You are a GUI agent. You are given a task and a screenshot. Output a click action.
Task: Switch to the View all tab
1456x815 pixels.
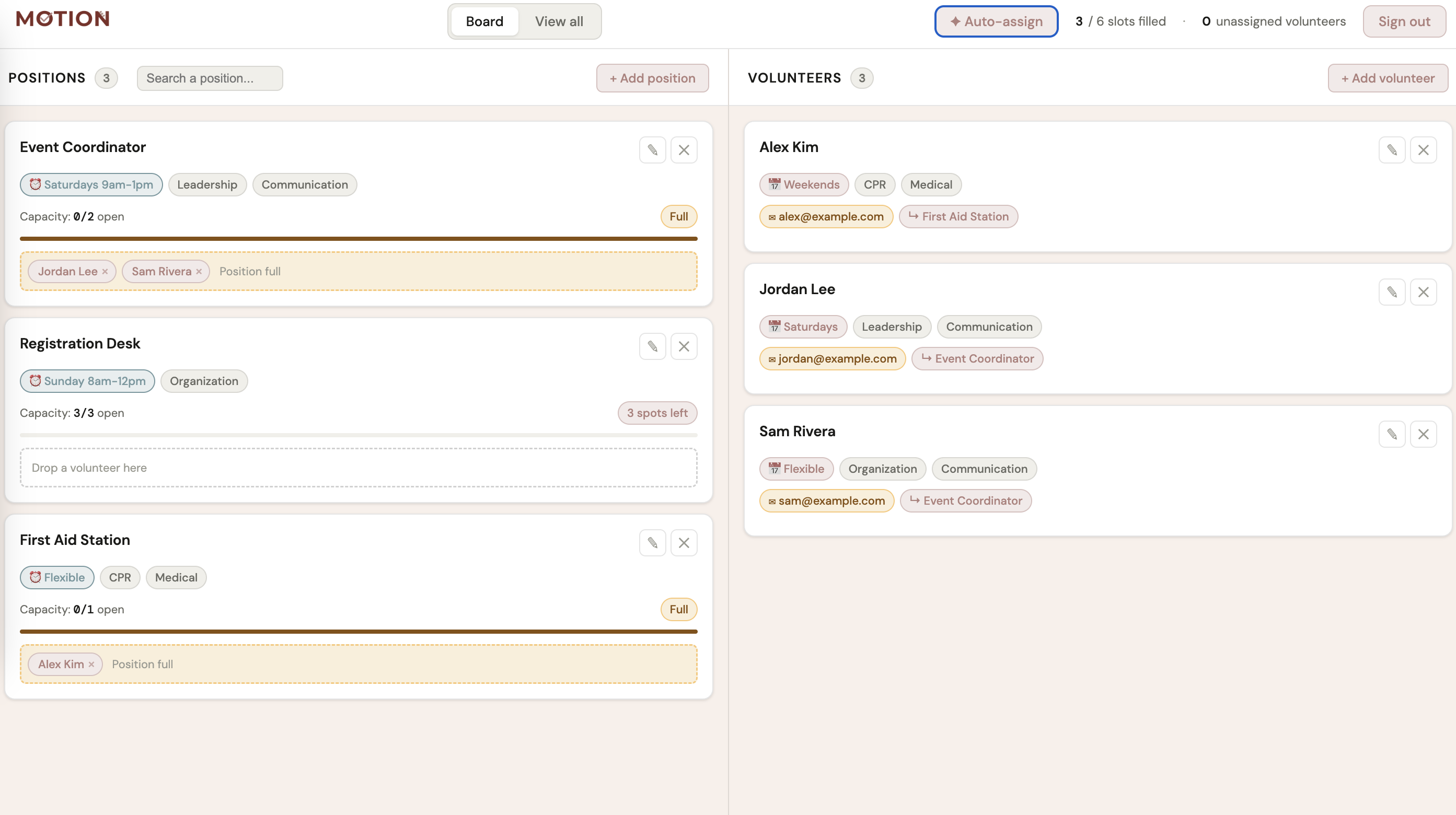tap(559, 21)
